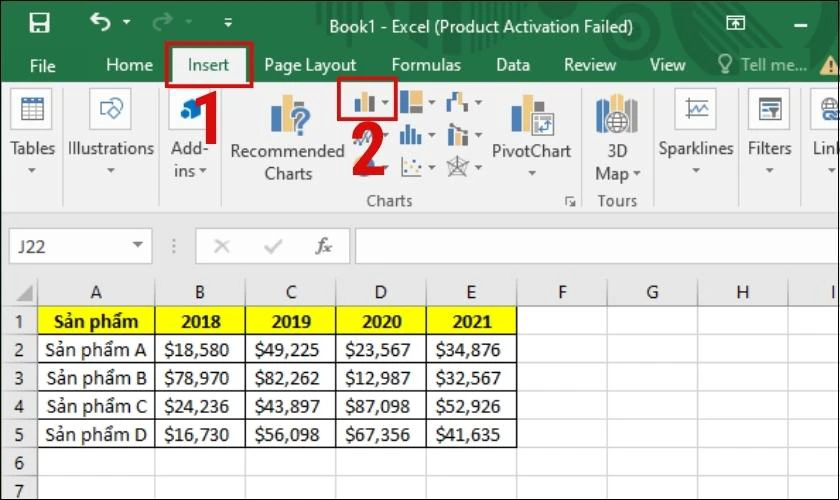This screenshot has width=840, height=500.
Task: Switch to the Page Layout tab
Action: pos(310,65)
